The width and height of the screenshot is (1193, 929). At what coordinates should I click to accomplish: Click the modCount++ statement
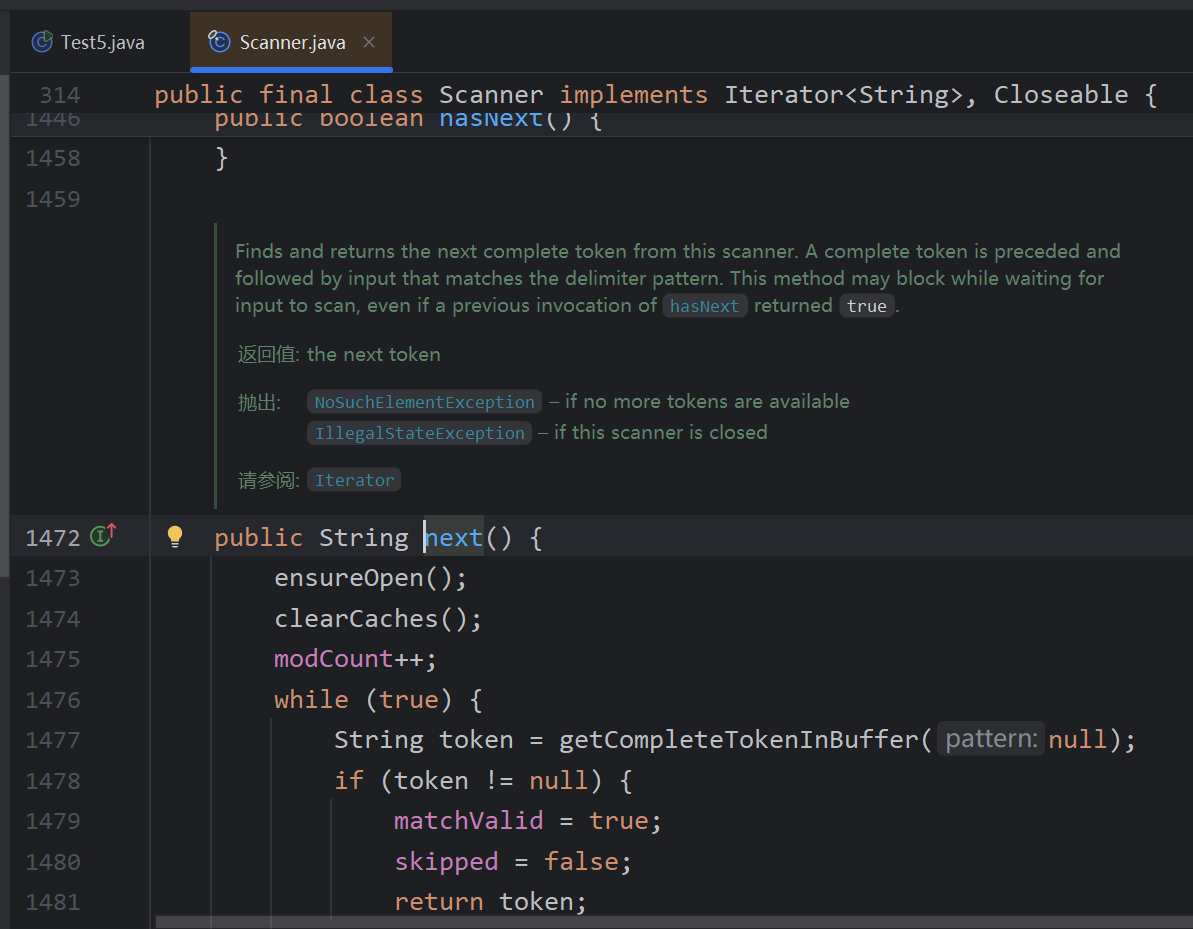355,659
